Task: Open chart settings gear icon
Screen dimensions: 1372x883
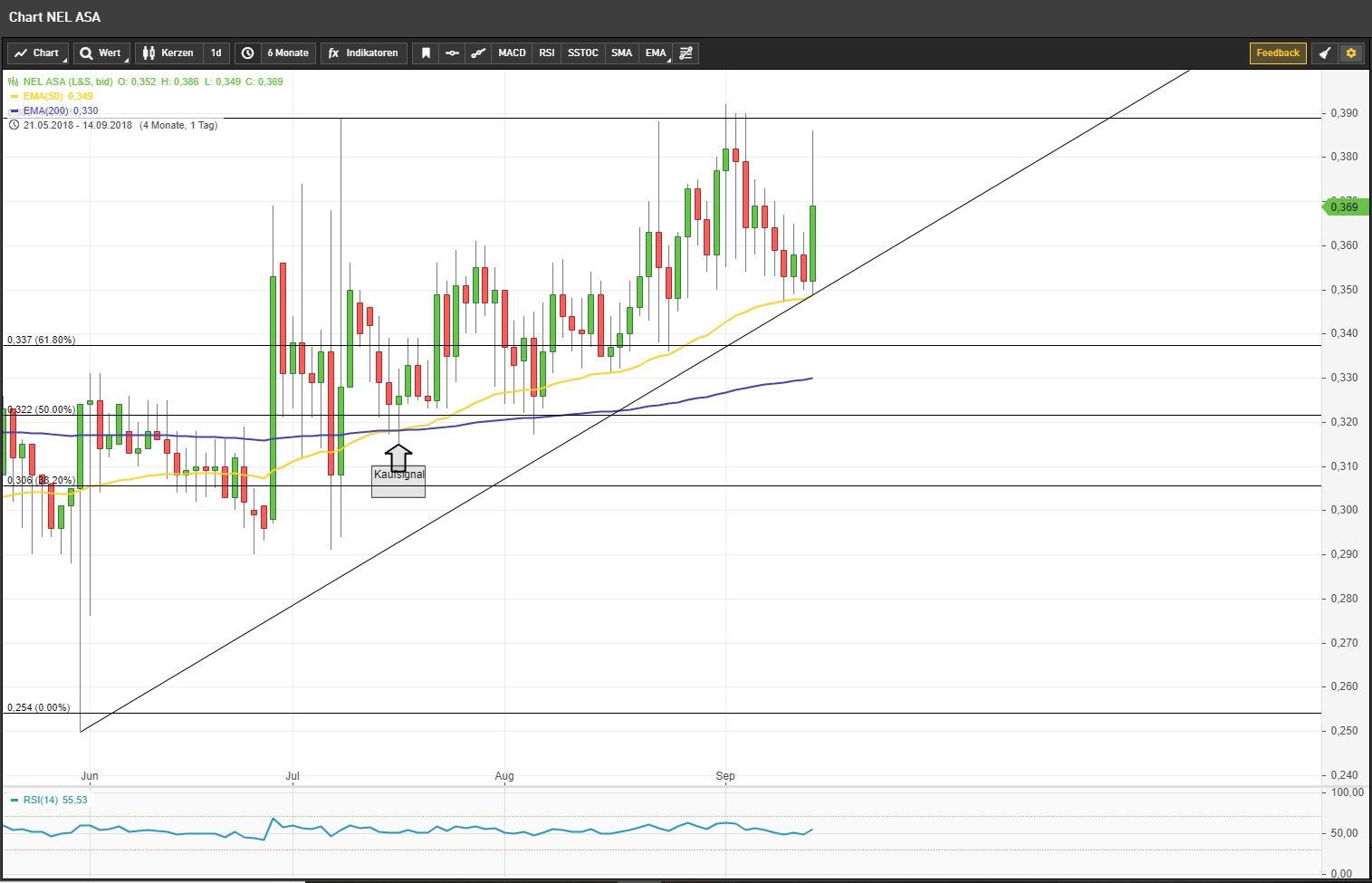Action: (x=1351, y=53)
